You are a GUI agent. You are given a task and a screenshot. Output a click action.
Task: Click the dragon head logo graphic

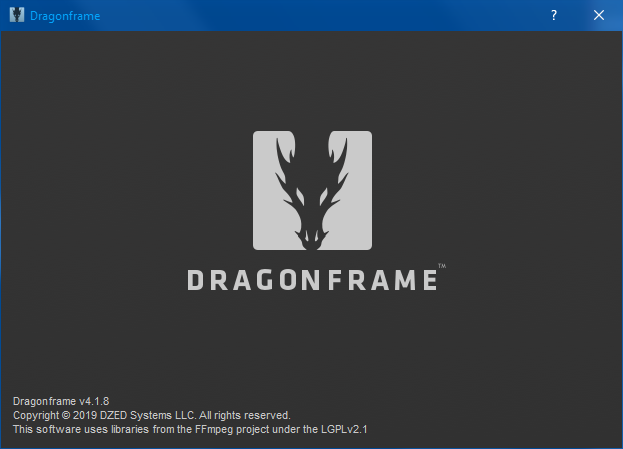[312, 190]
